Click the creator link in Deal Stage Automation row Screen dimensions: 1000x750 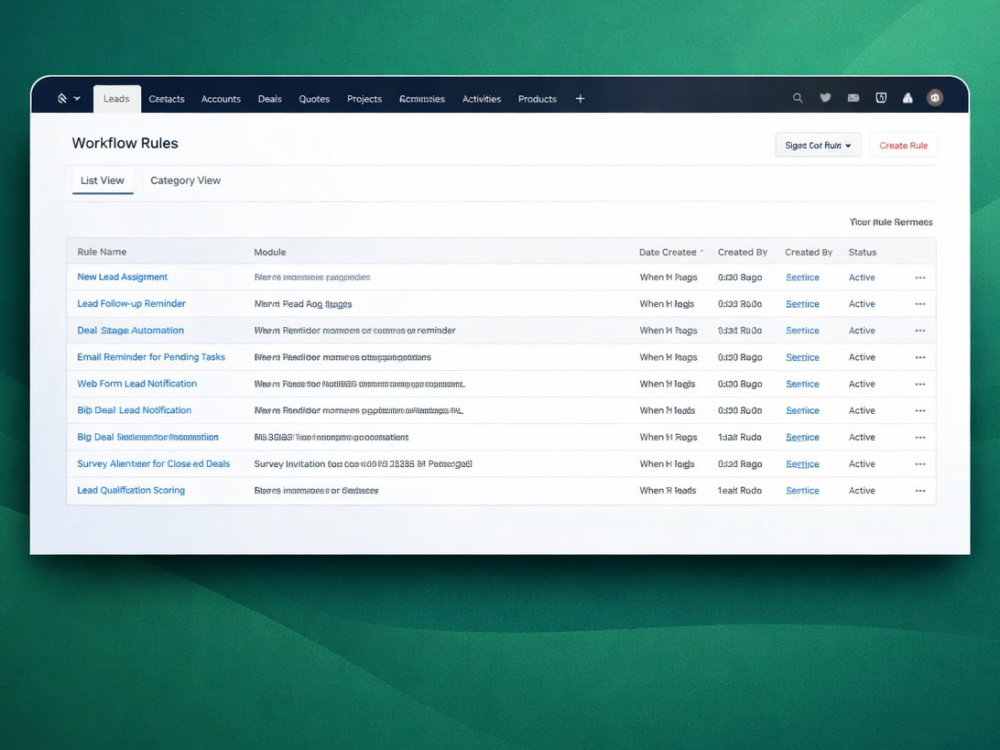[x=802, y=331]
